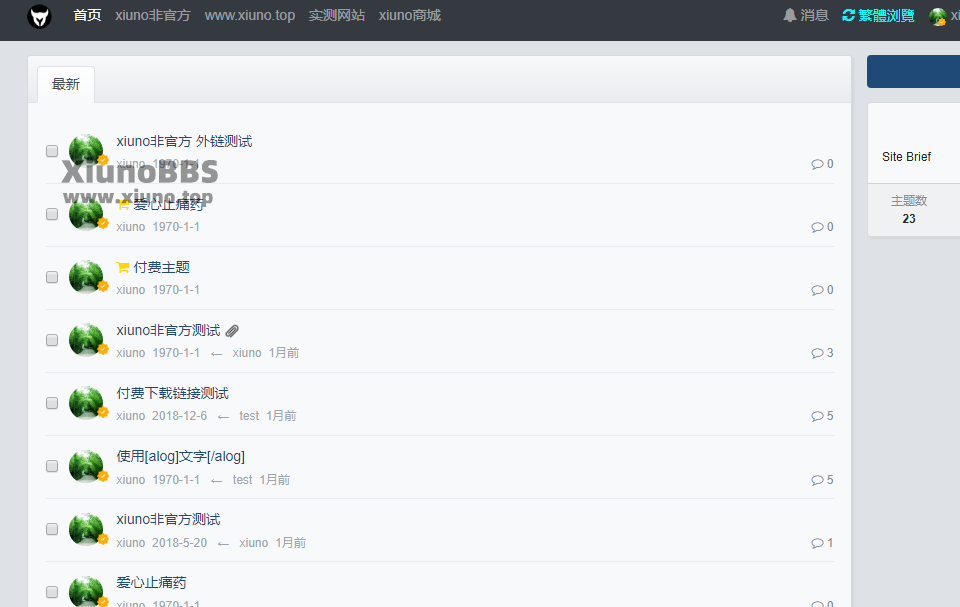Open the www.xiuno.top nav link
Image resolution: width=960 pixels, height=607 pixels.
coord(250,15)
